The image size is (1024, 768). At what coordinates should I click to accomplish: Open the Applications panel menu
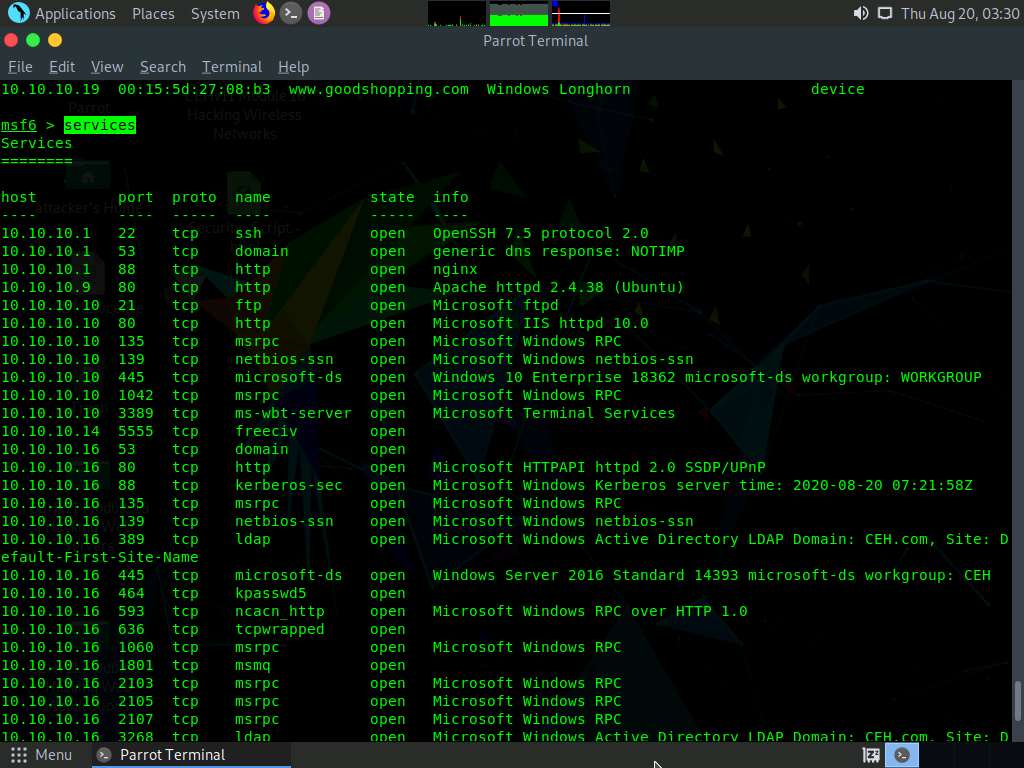(x=75, y=14)
